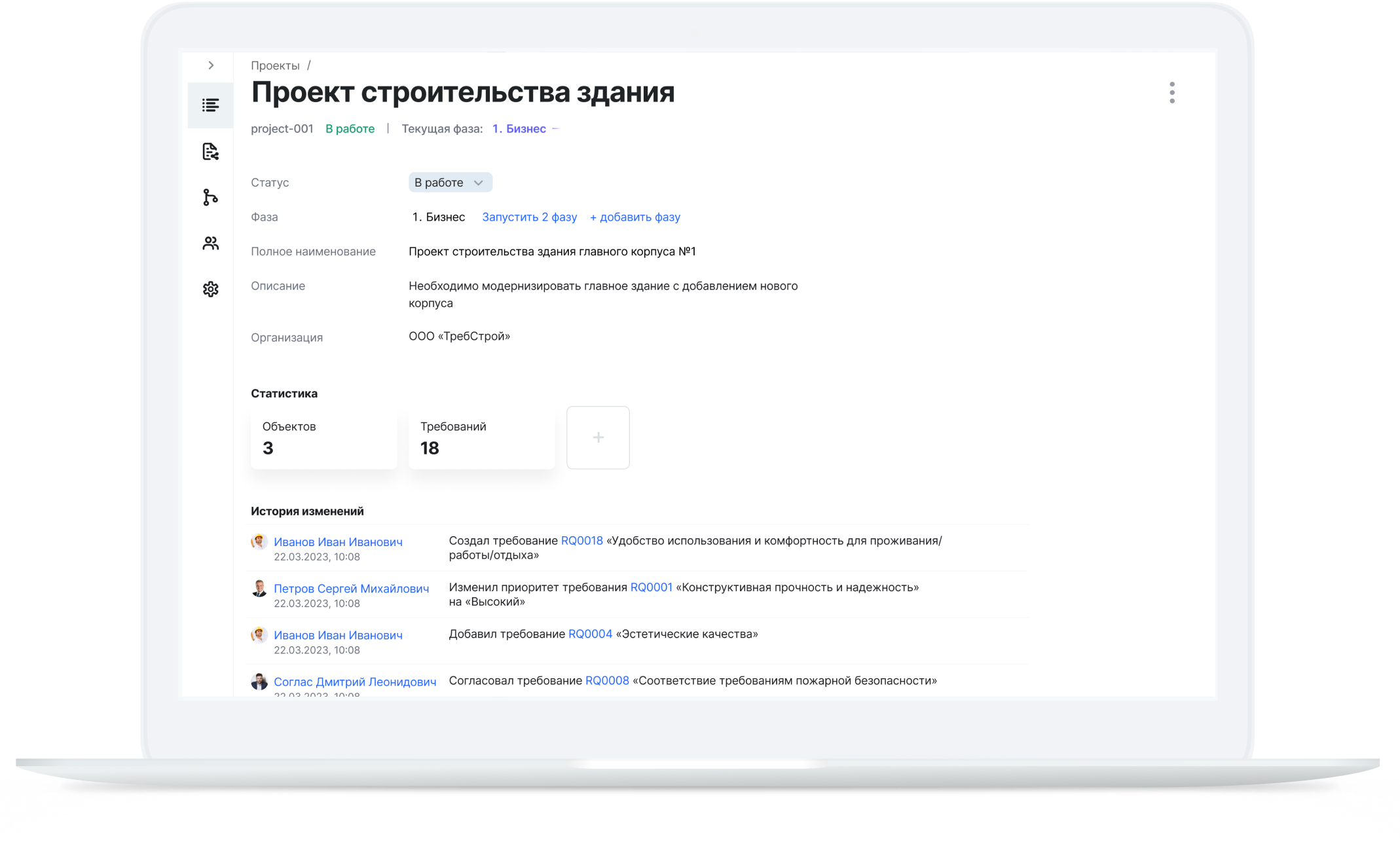Open the project settings gear icon
This screenshot has width=1400, height=863.
(210, 289)
